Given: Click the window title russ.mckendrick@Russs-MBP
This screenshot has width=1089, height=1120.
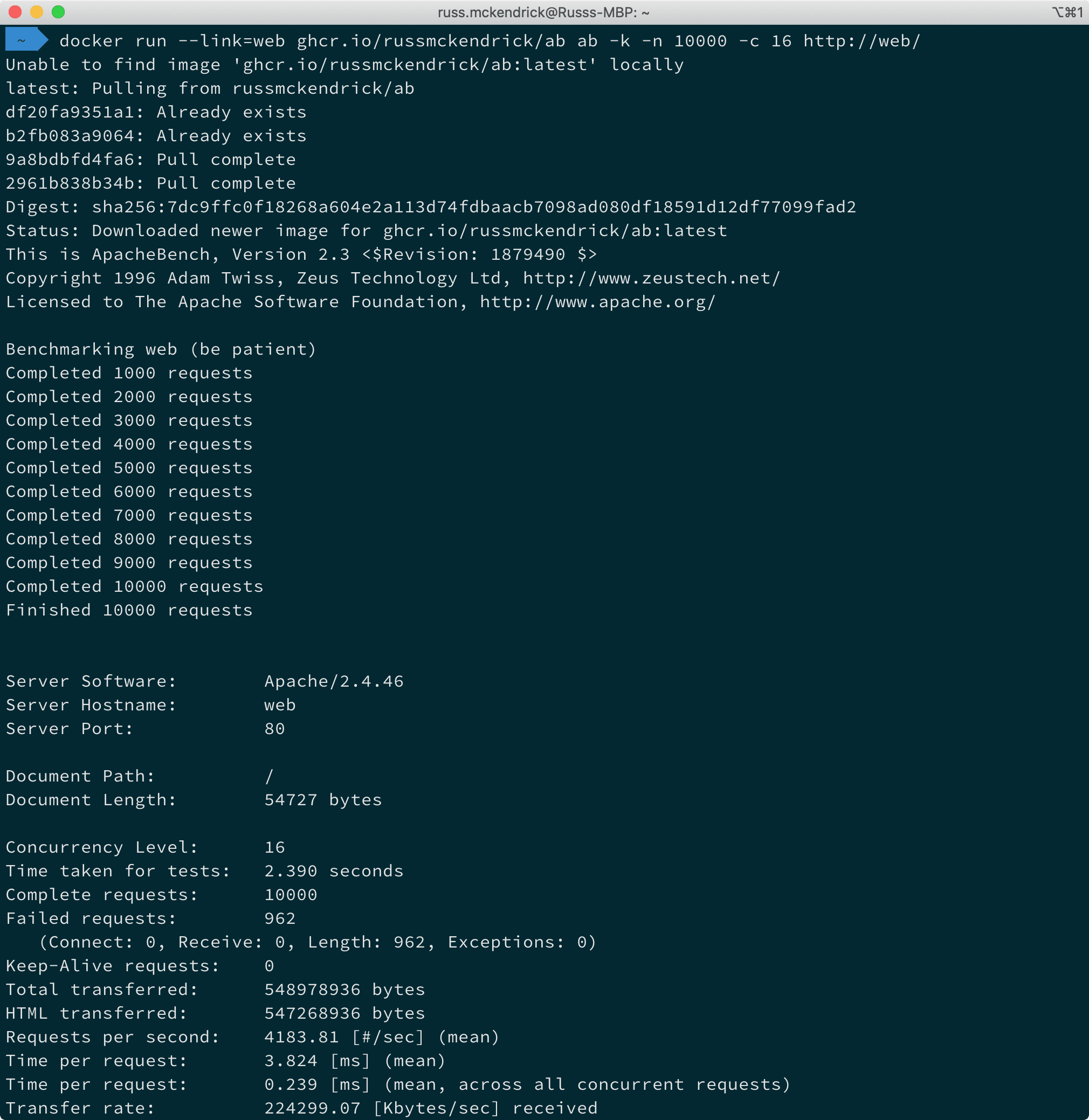Looking at the screenshot, I should click(543, 12).
